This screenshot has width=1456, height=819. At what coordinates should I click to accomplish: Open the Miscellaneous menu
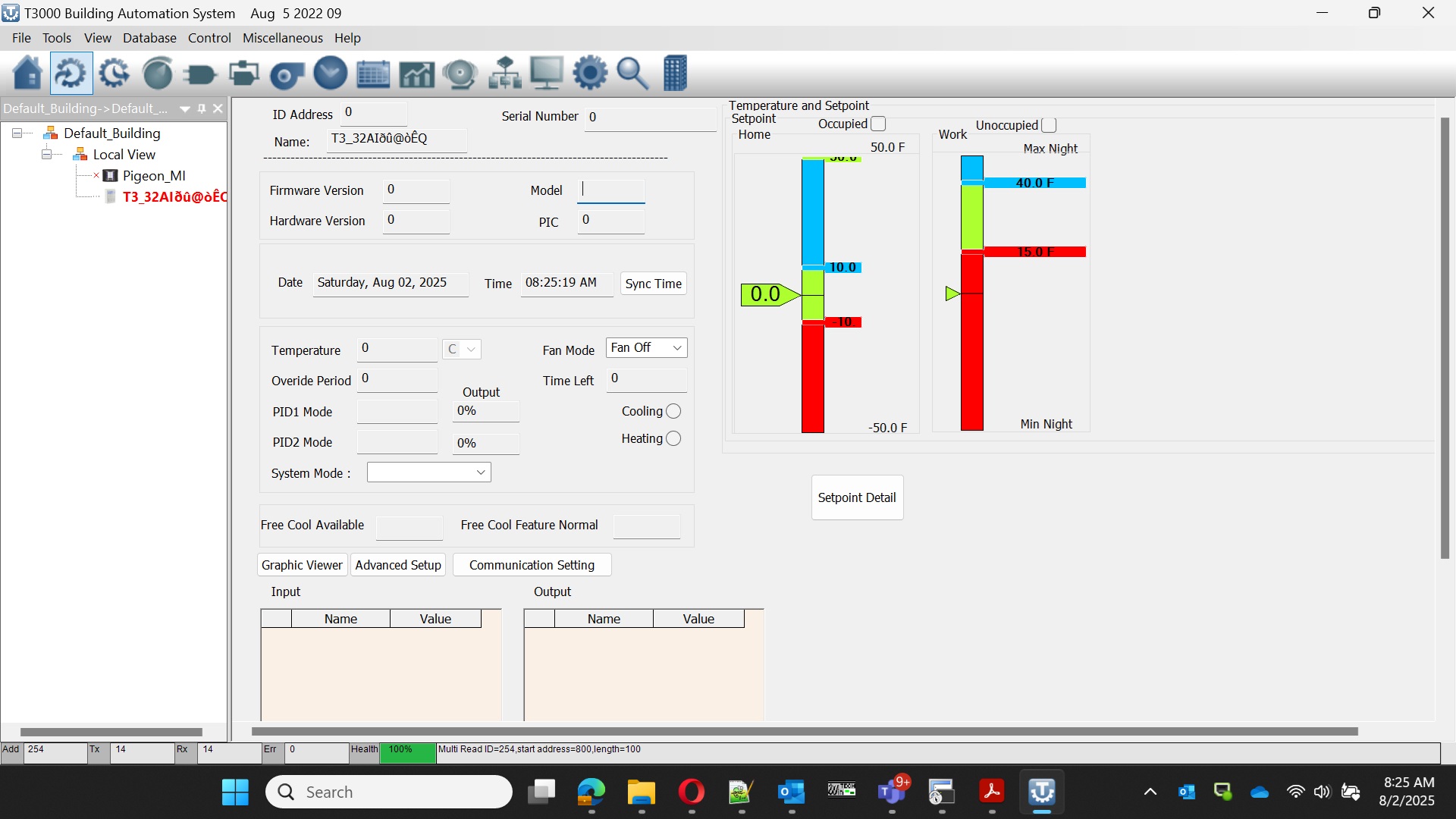283,38
